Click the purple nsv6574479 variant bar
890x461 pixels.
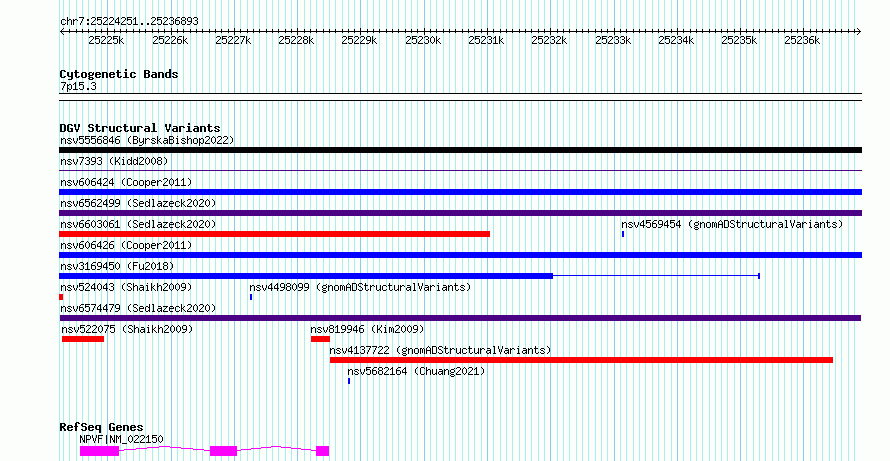[x=460, y=318]
